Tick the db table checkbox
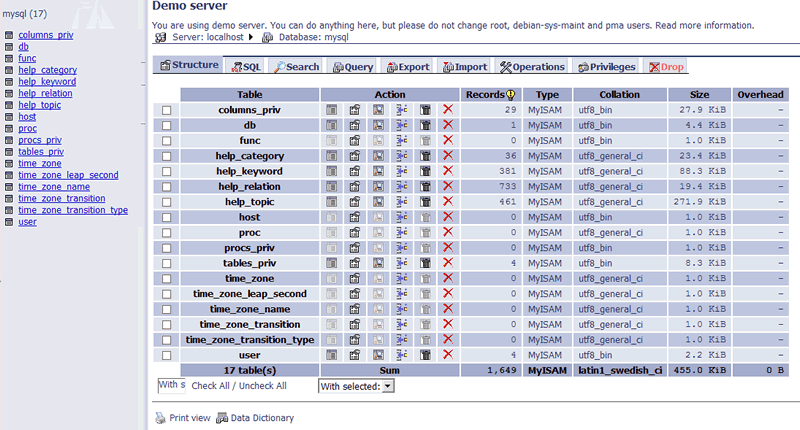This screenshot has width=800, height=430. 166,125
